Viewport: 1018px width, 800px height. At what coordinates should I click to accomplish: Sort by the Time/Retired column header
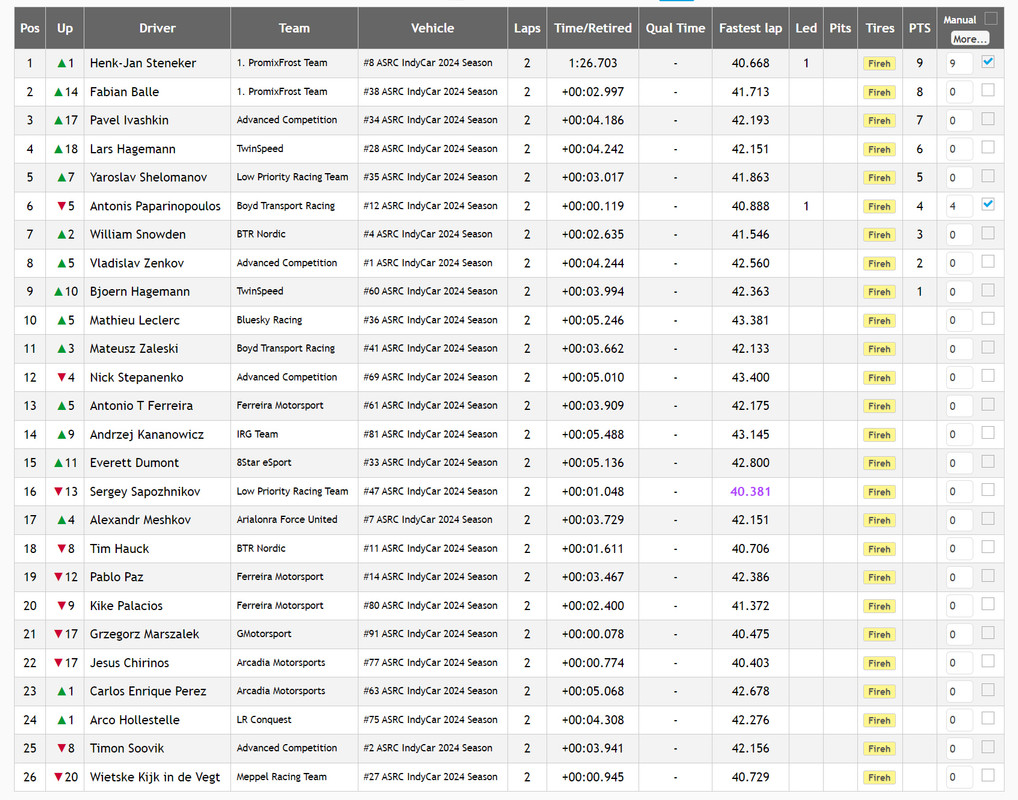[x=593, y=28]
